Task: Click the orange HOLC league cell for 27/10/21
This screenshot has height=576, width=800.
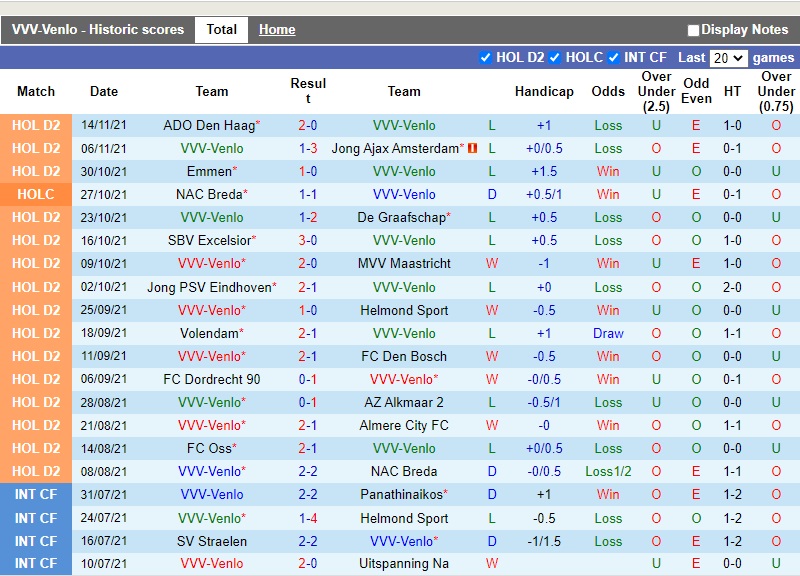Action: pyautogui.click(x=36, y=194)
